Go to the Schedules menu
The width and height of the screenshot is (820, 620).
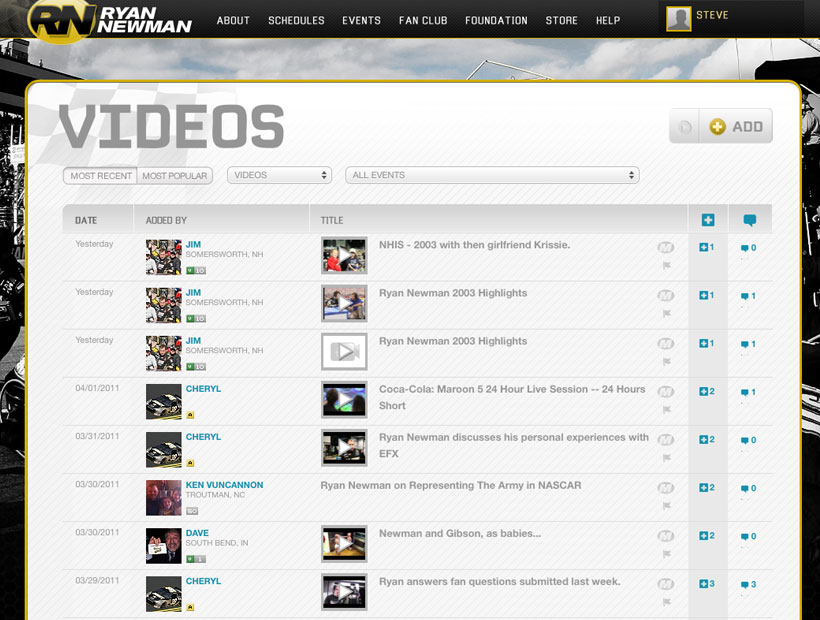pyautogui.click(x=297, y=20)
